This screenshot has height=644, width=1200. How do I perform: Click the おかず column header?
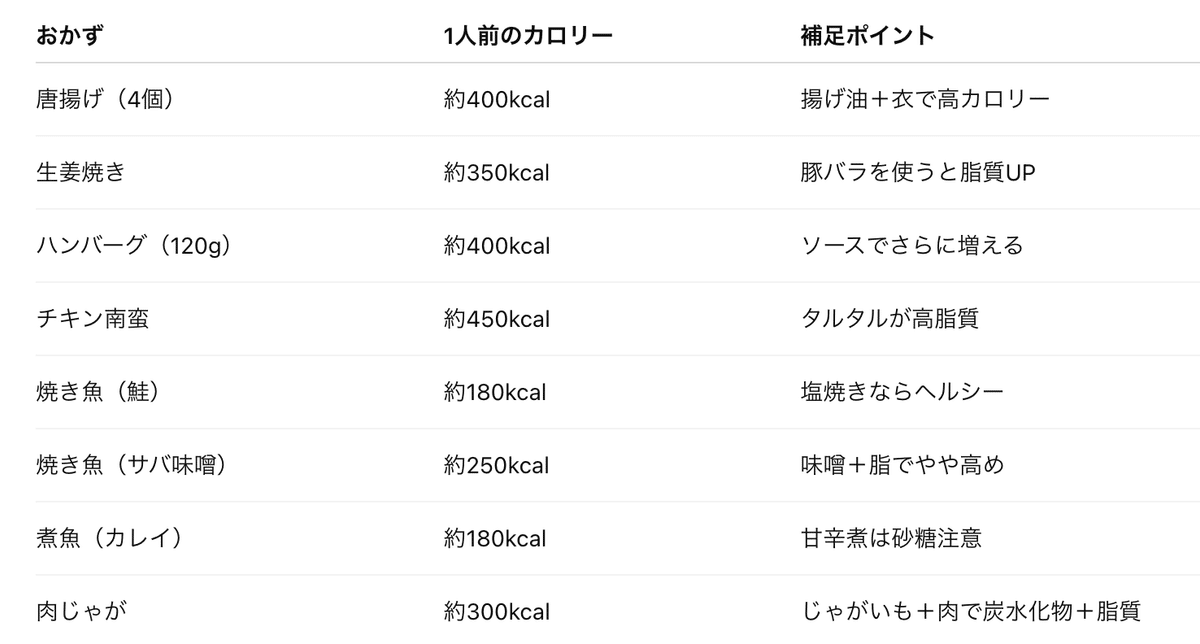[69, 36]
